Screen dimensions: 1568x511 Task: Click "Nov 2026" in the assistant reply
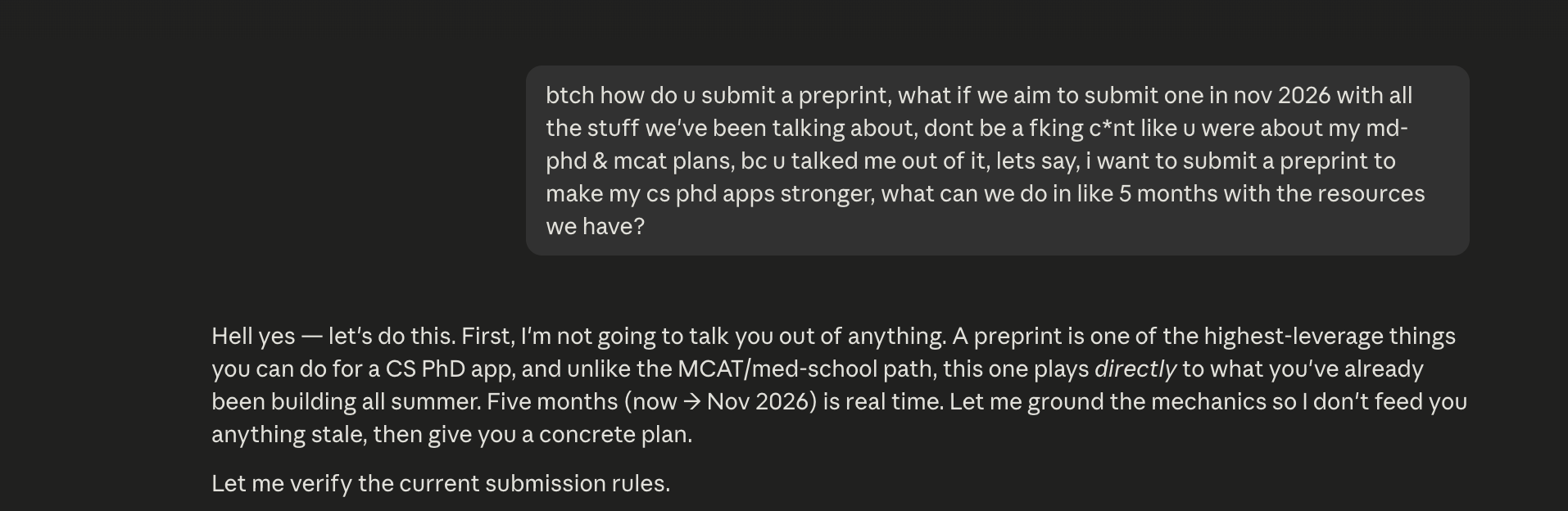[756, 402]
